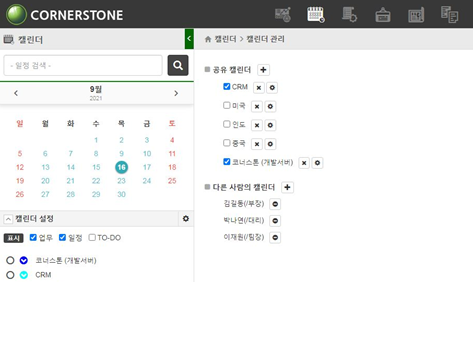
Task: Add a shared calendar with plus button
Action: 263,70
